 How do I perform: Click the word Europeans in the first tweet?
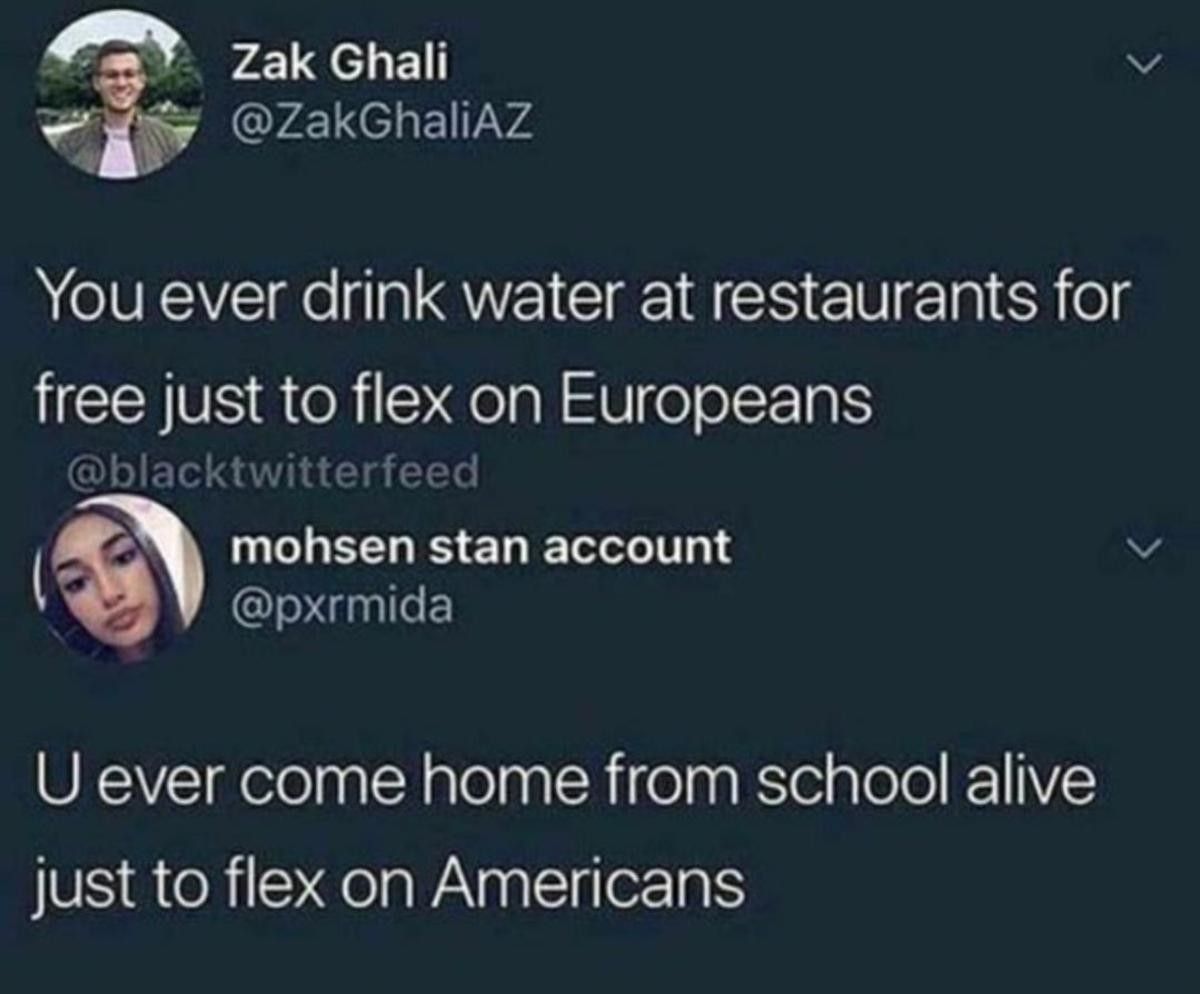pos(716,403)
